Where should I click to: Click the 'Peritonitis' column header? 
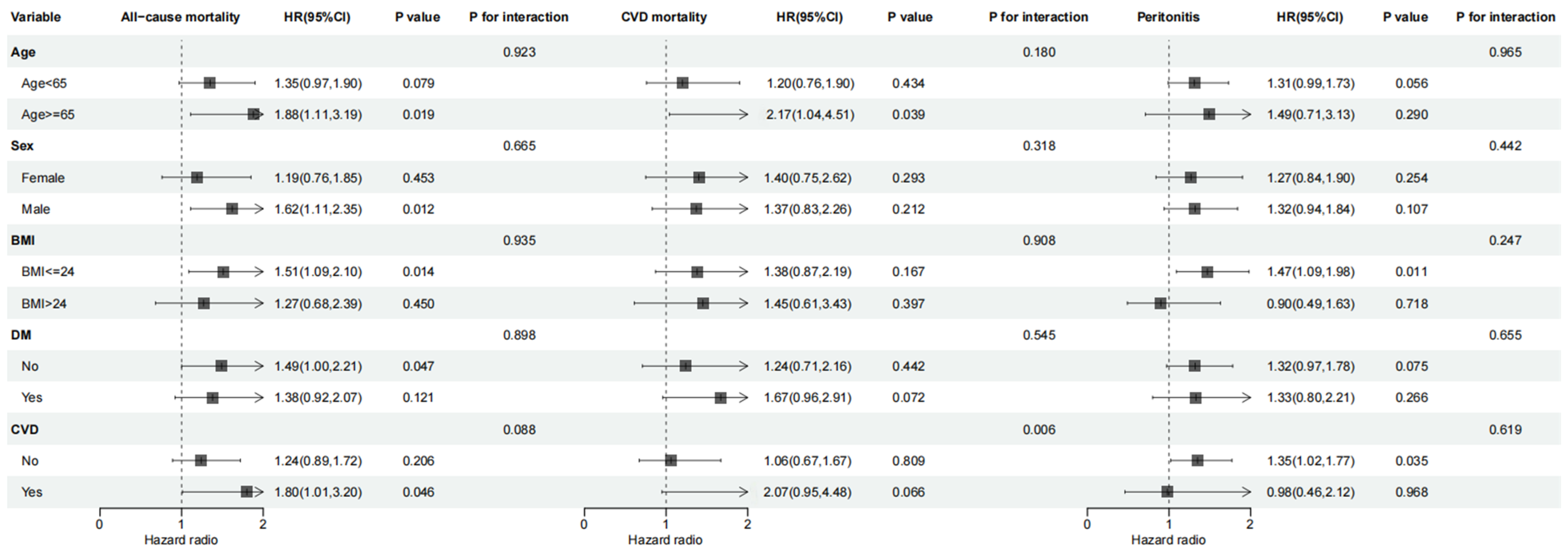(1168, 17)
